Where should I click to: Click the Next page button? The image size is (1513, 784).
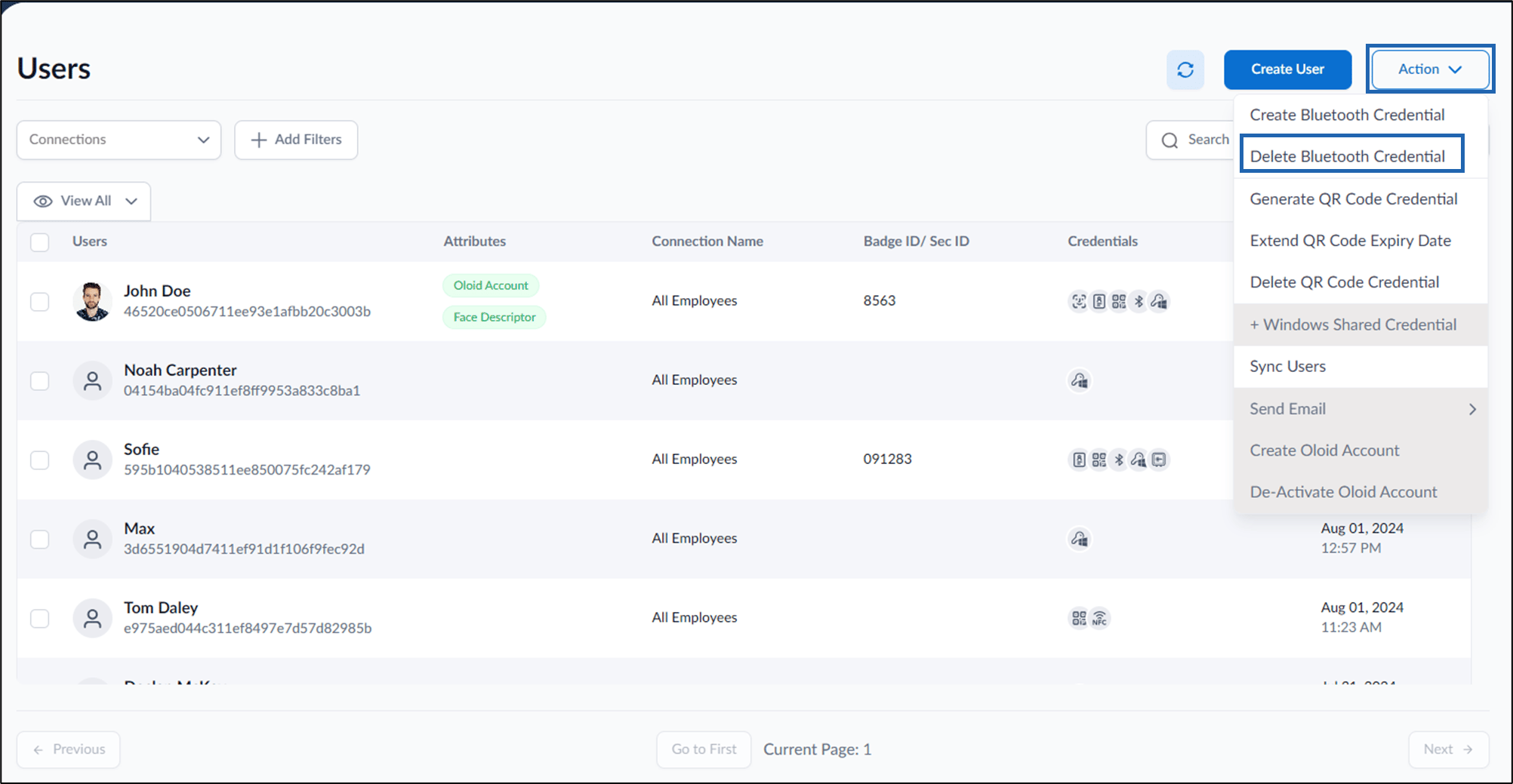coord(1448,749)
